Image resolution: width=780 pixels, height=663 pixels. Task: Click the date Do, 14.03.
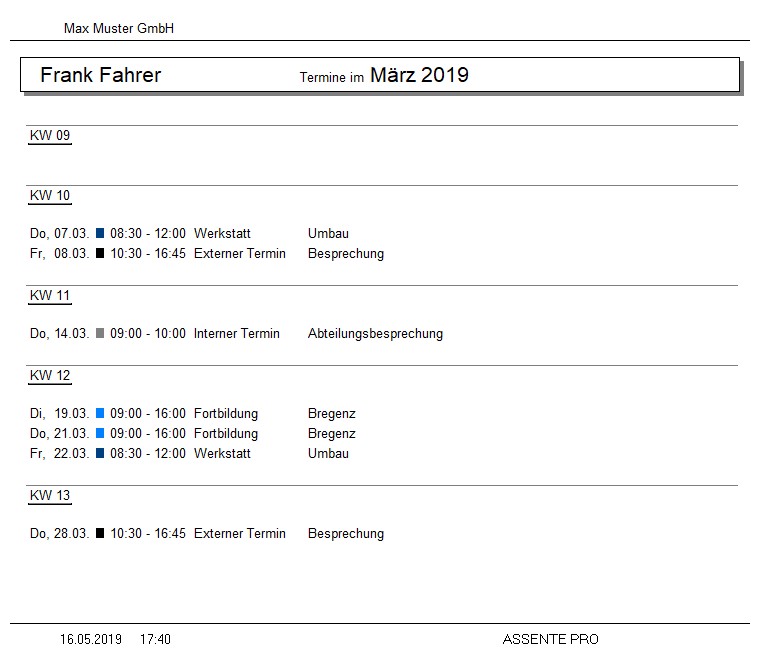click(59, 333)
